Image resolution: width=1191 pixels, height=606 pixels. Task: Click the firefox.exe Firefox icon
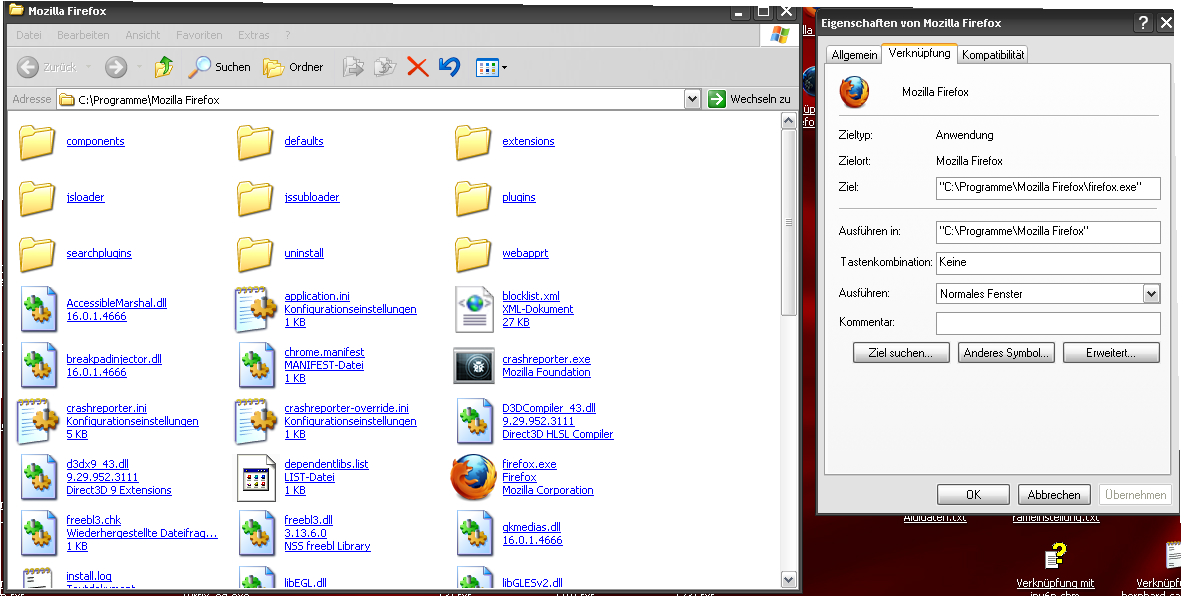[x=473, y=478]
